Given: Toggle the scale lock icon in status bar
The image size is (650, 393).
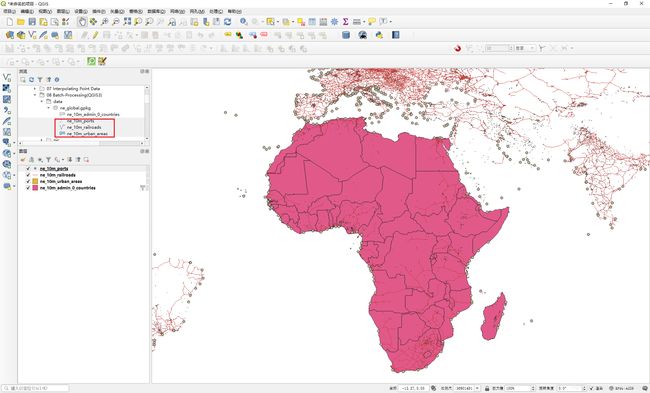Looking at the screenshot, I should tap(487, 388).
